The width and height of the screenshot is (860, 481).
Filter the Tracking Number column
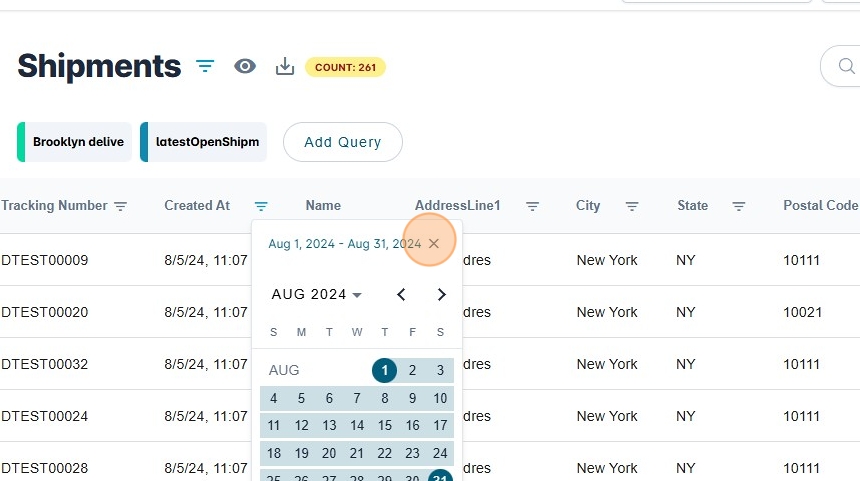(121, 206)
